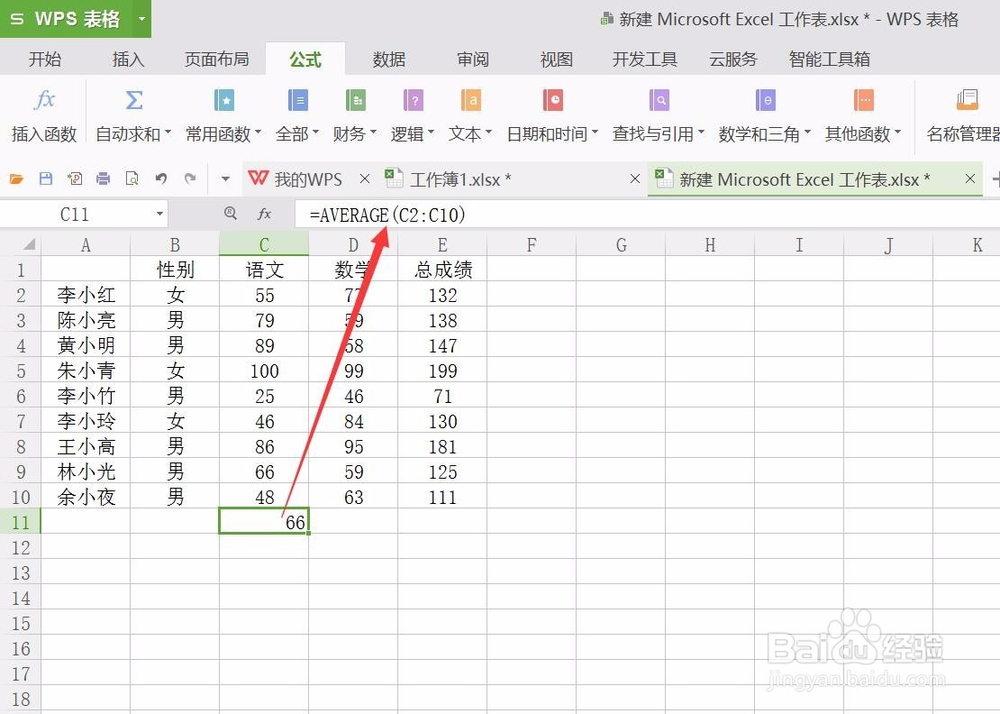Save the workbook using the Save icon

(45, 178)
